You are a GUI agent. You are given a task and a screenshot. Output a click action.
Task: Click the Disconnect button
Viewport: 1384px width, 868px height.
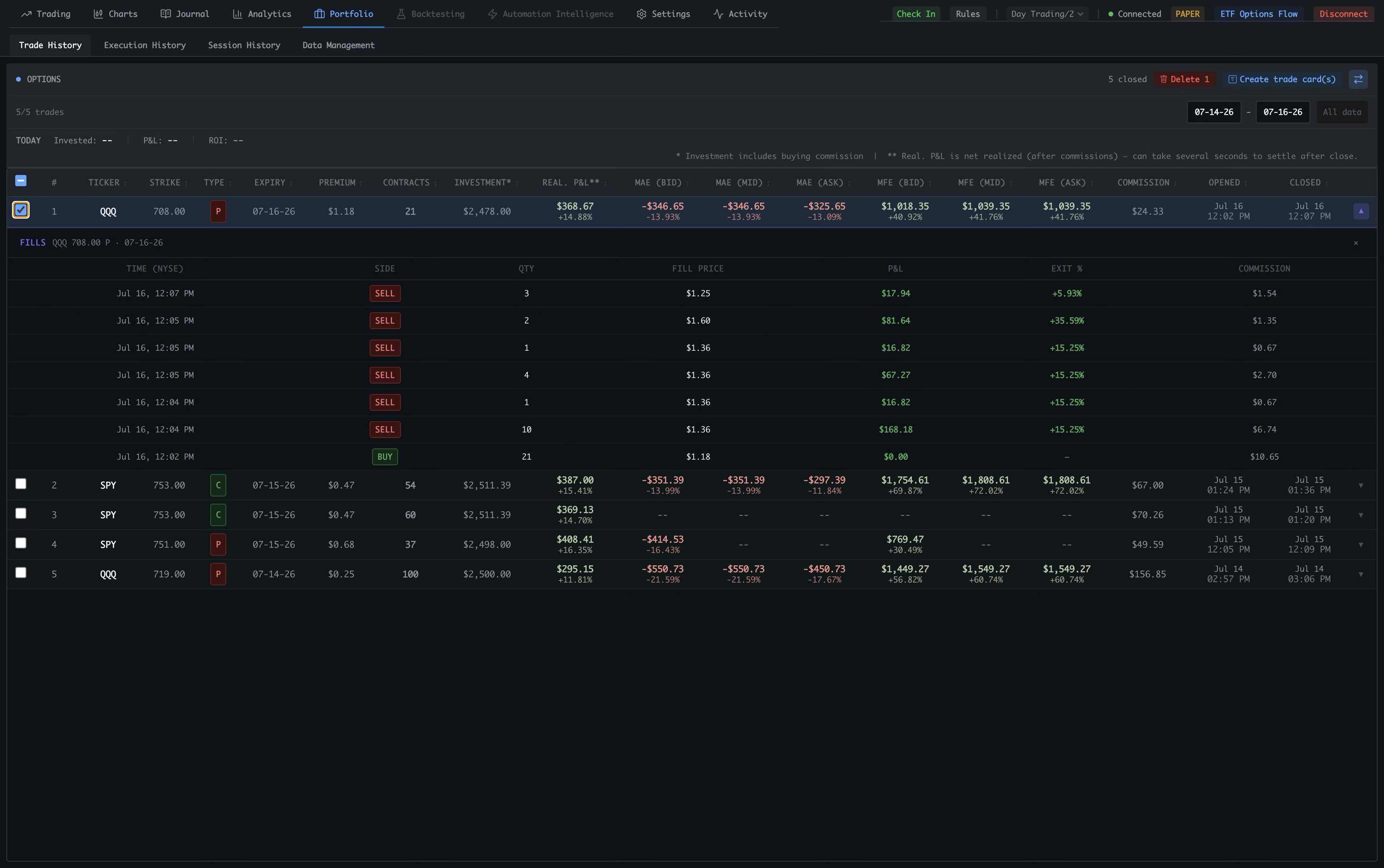pos(1343,14)
